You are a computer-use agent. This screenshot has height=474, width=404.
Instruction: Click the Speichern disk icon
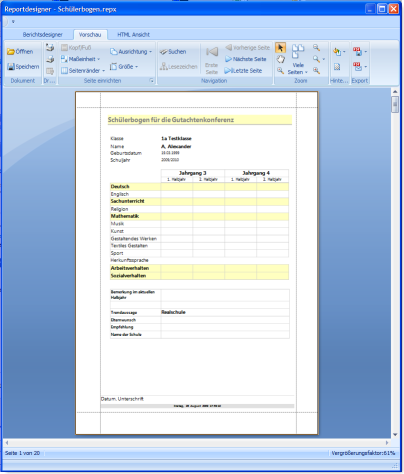tap(11, 67)
